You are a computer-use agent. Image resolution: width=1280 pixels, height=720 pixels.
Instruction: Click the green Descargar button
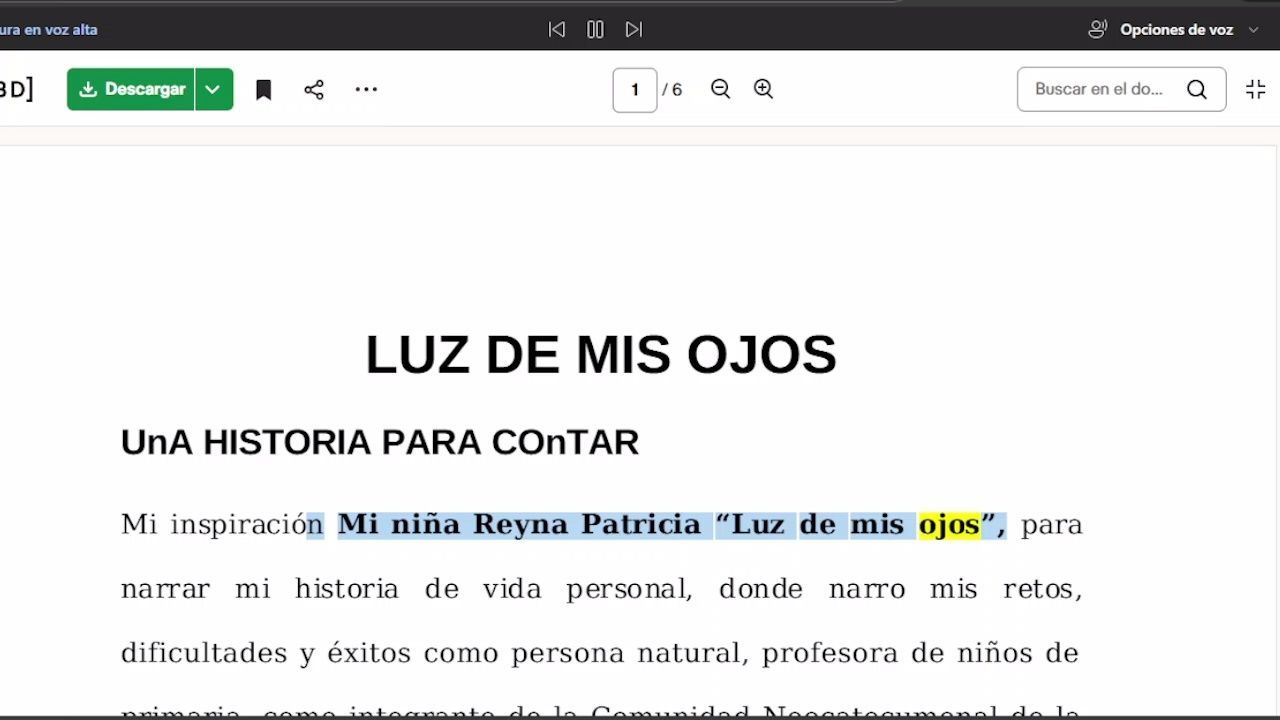[x=132, y=89]
